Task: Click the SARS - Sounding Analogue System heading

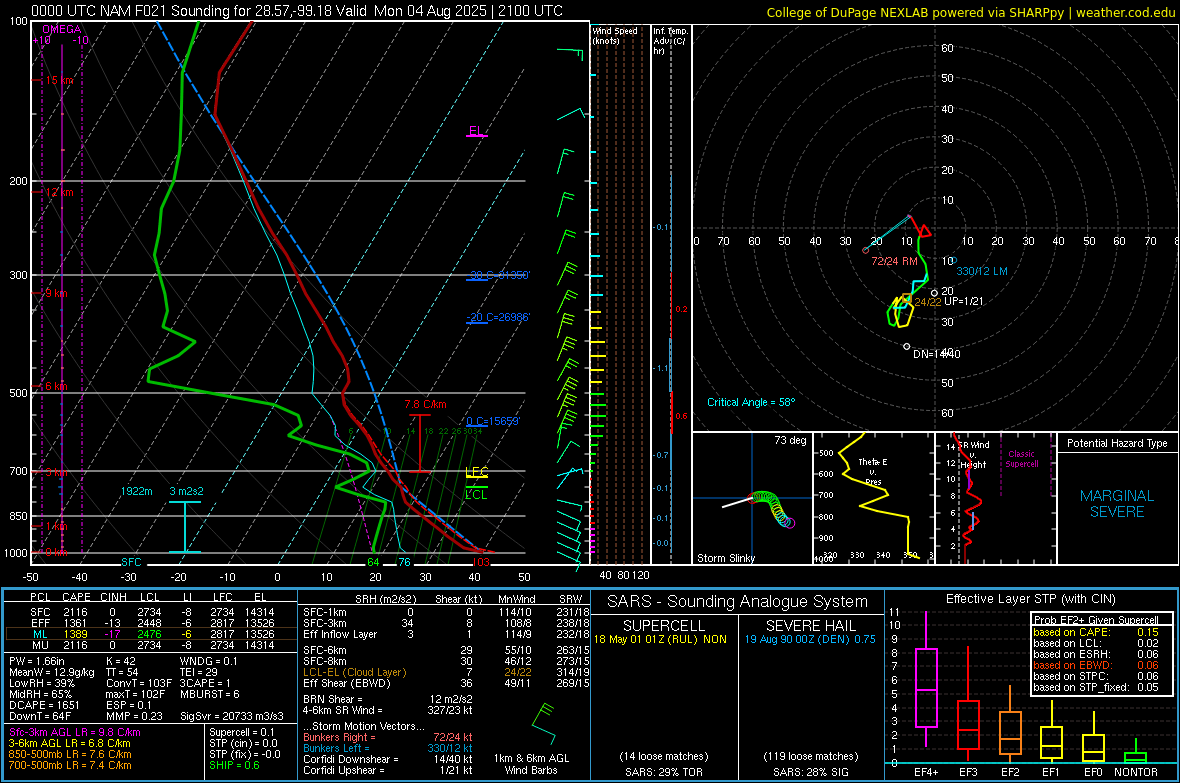Action: pos(737,602)
